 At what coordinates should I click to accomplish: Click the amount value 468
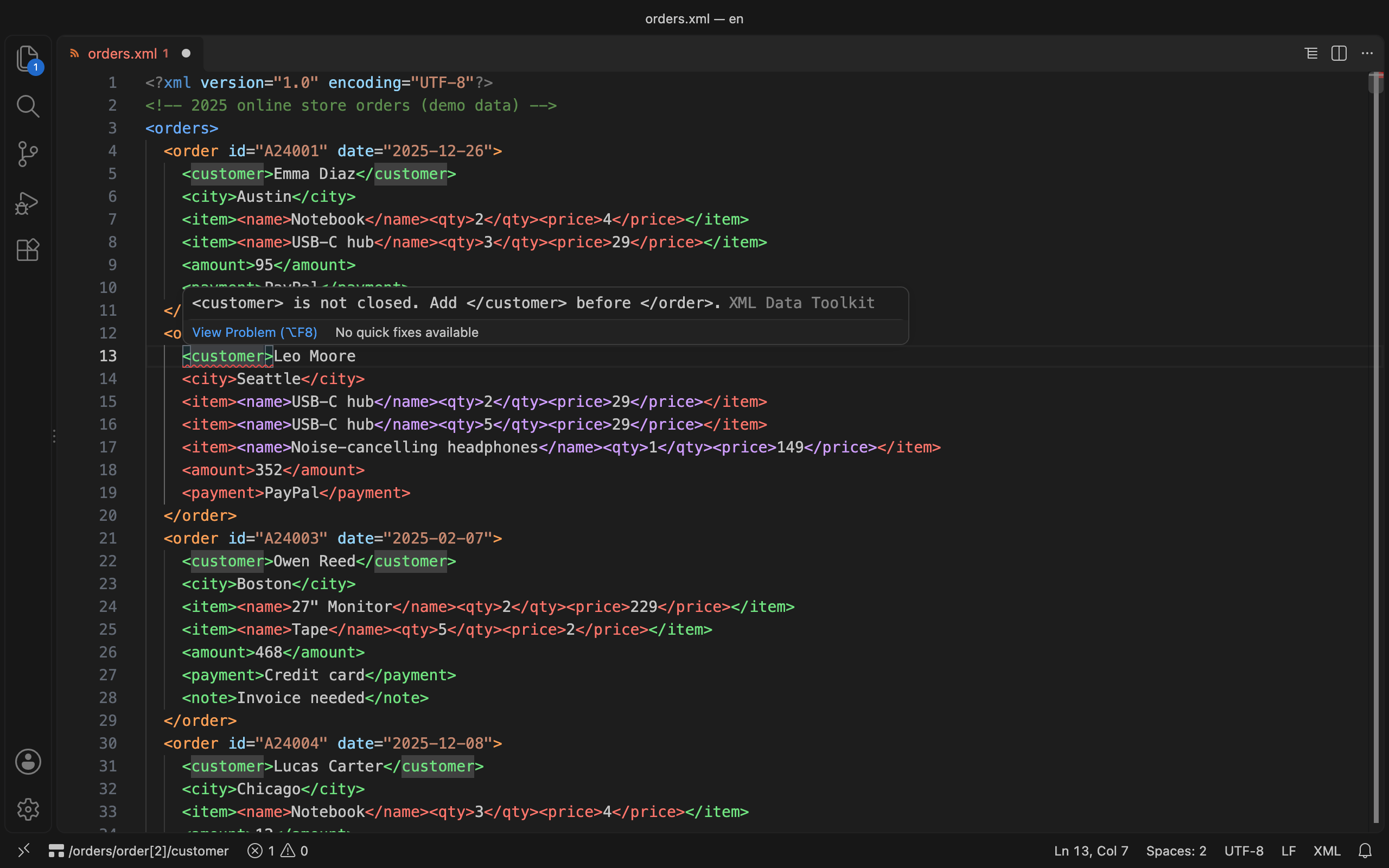(x=269, y=652)
